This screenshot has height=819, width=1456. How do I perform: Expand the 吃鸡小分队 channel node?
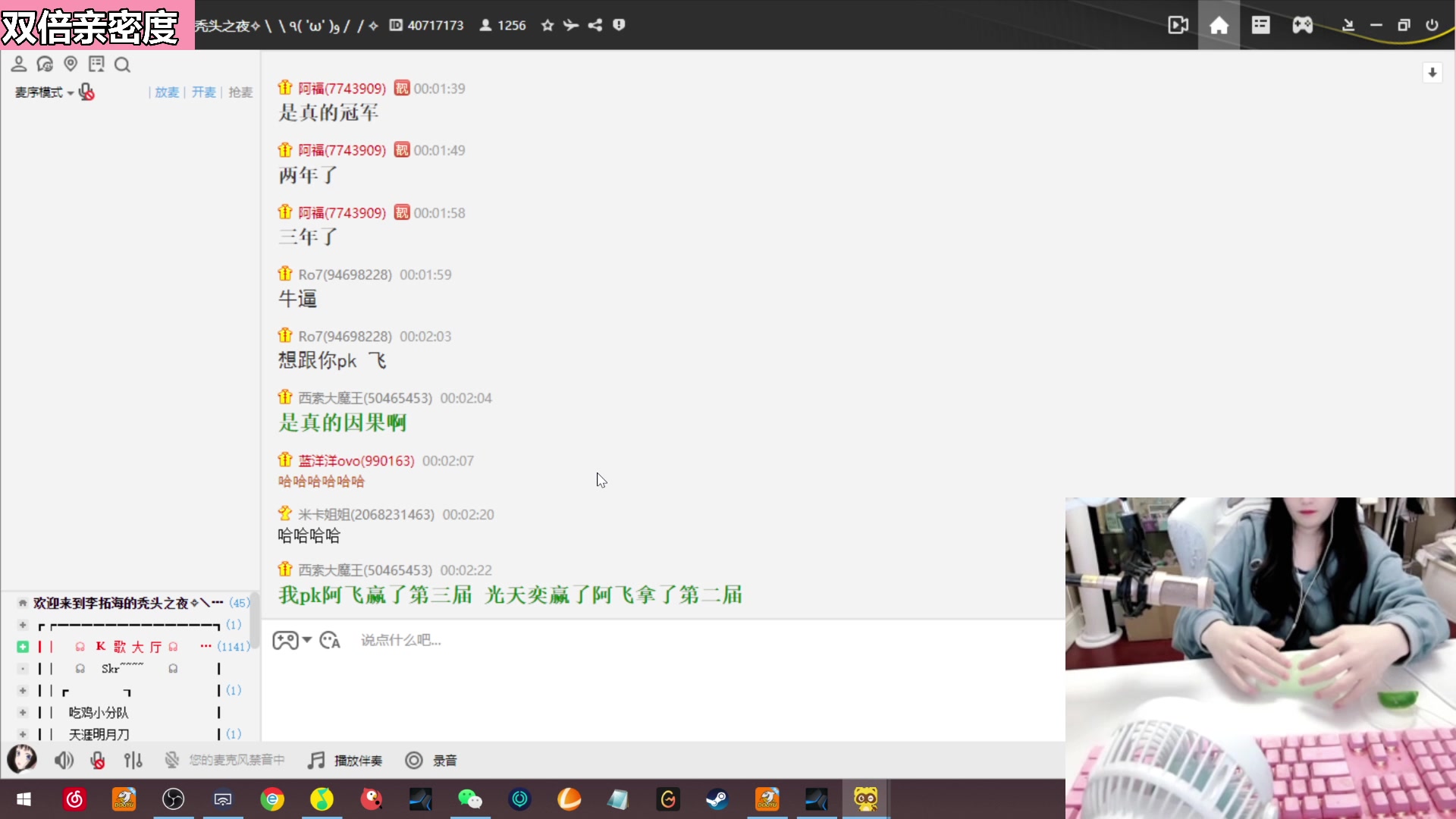[23, 712]
